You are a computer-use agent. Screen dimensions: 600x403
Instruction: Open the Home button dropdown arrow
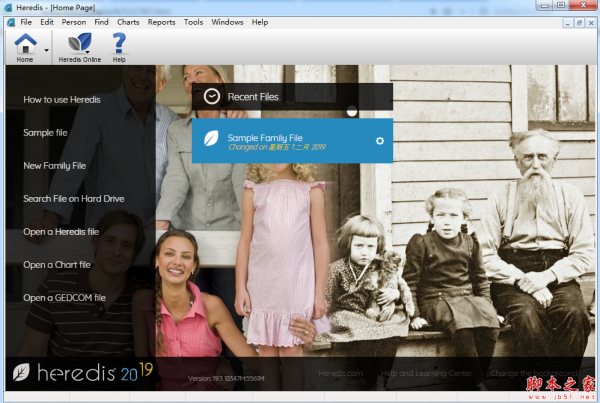pos(47,50)
